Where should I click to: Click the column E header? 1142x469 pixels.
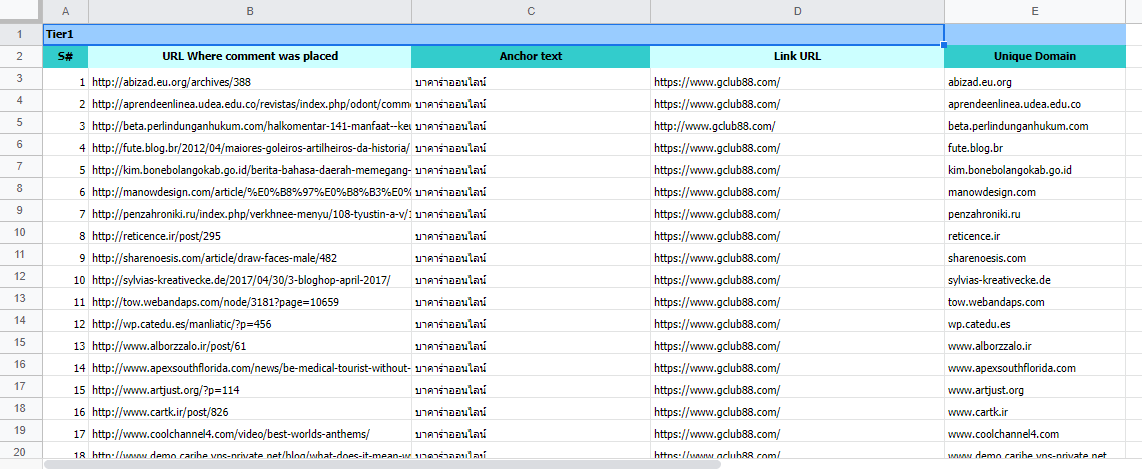[x=1034, y=11]
